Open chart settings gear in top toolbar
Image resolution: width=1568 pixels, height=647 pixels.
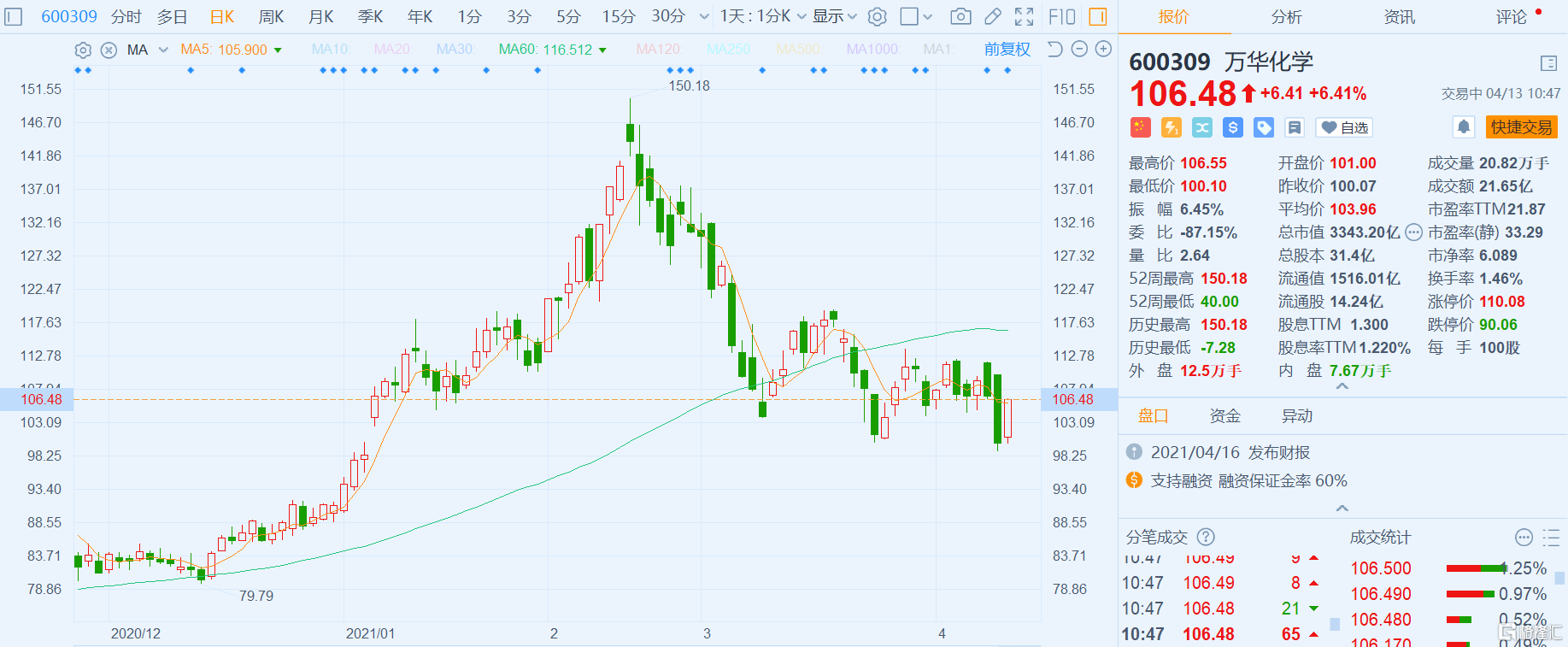point(877,16)
